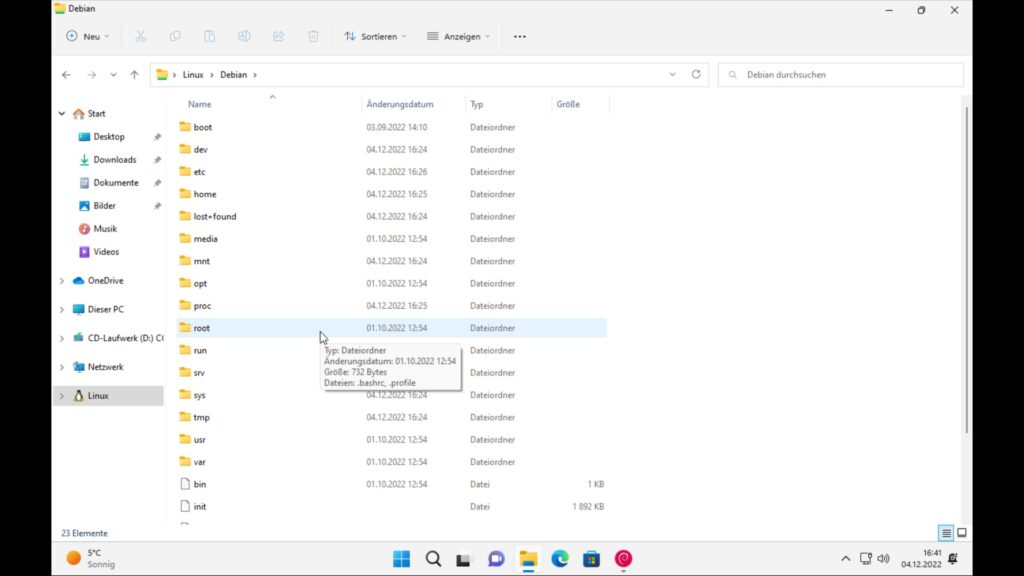Open Windows Start menu on taskbar

pos(402,559)
